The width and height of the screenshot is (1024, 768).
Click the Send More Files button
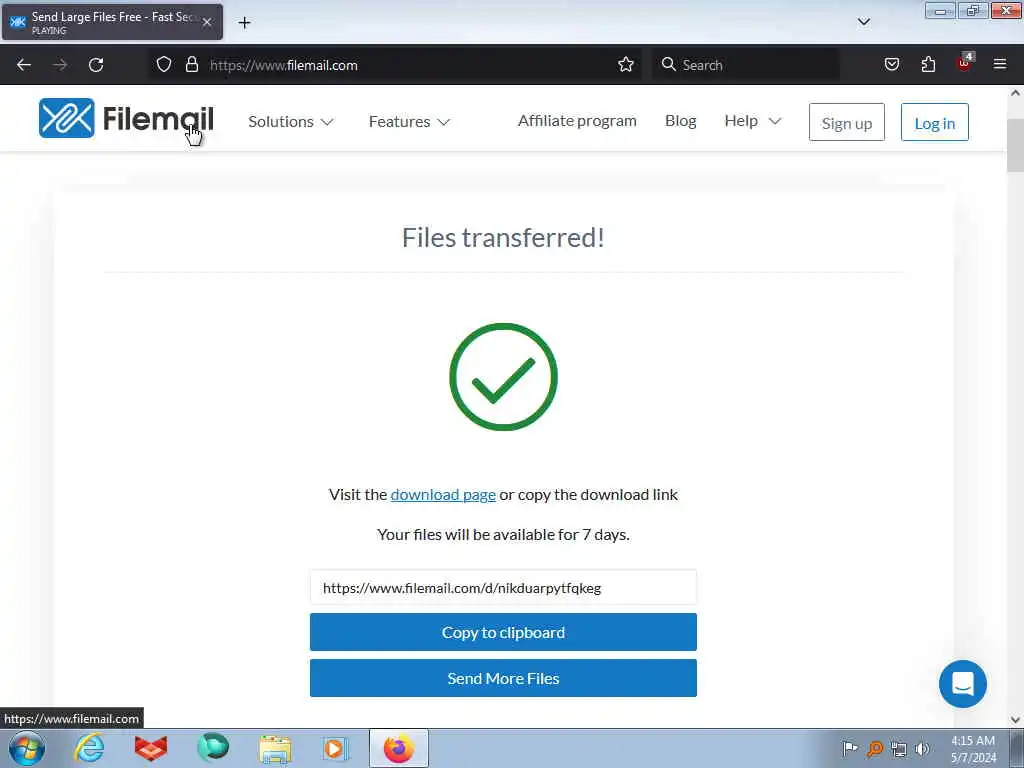click(x=503, y=678)
